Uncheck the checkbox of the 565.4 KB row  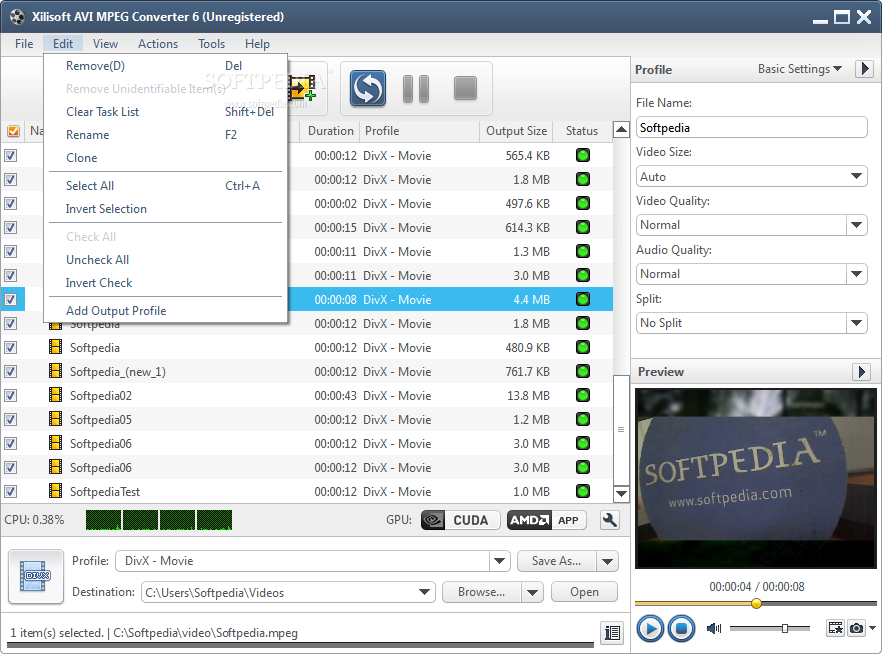[x=11, y=155]
